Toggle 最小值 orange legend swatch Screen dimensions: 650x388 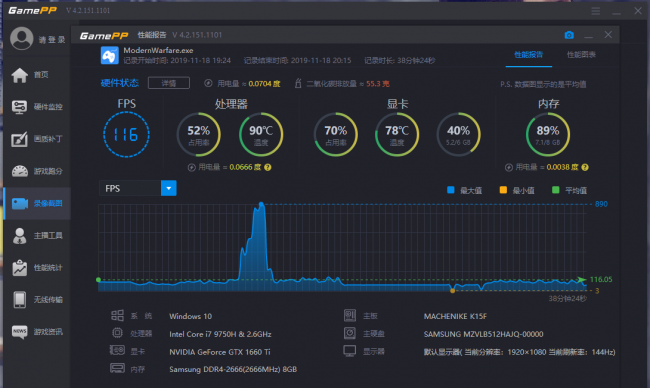click(x=503, y=190)
